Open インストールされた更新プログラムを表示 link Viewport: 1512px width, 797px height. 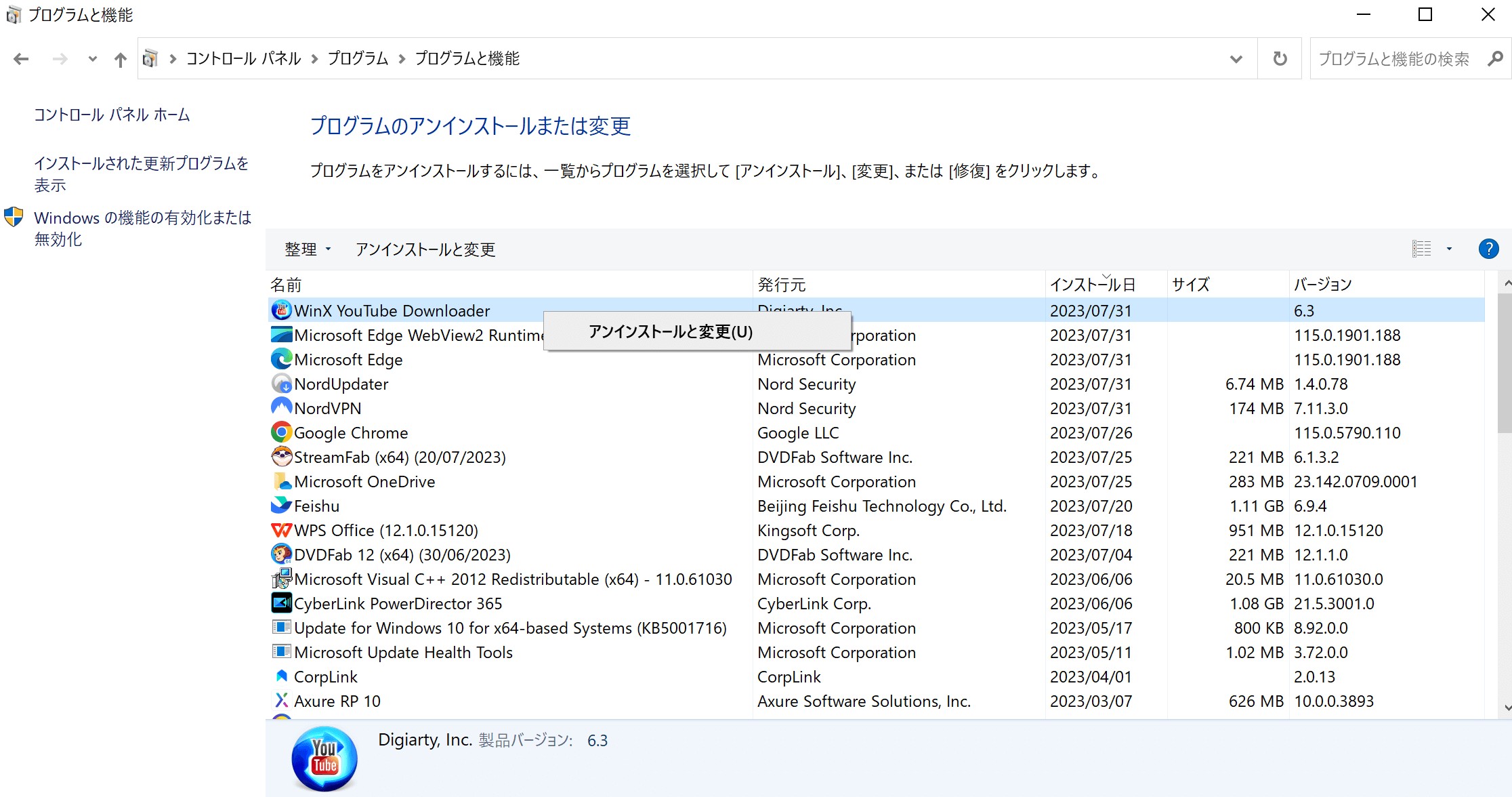tap(142, 174)
